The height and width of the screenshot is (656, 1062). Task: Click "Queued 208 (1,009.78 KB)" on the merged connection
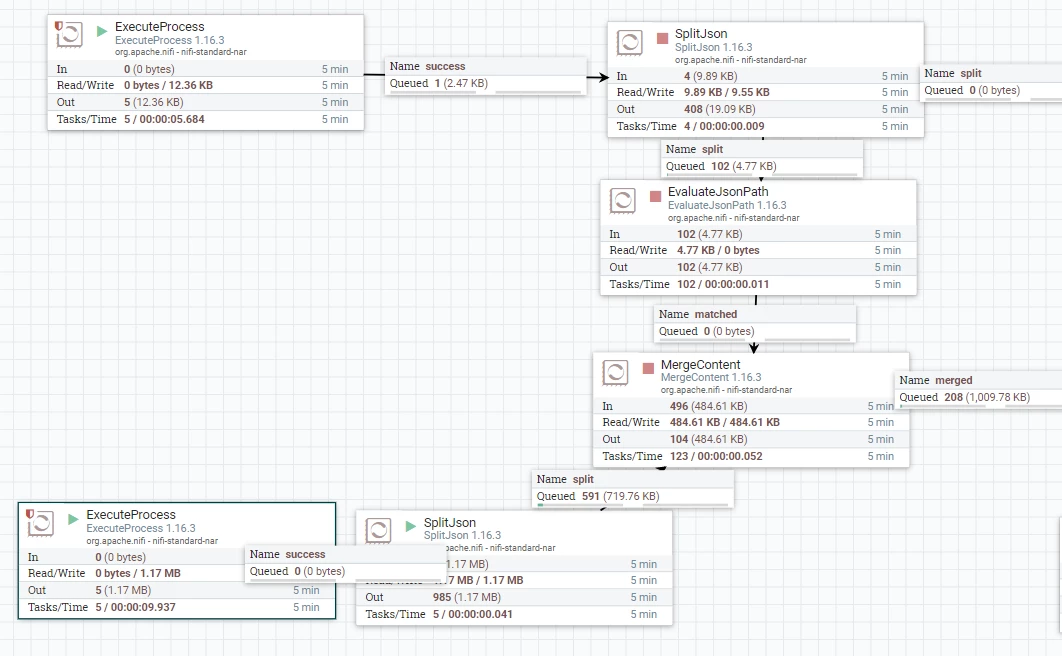tap(964, 397)
